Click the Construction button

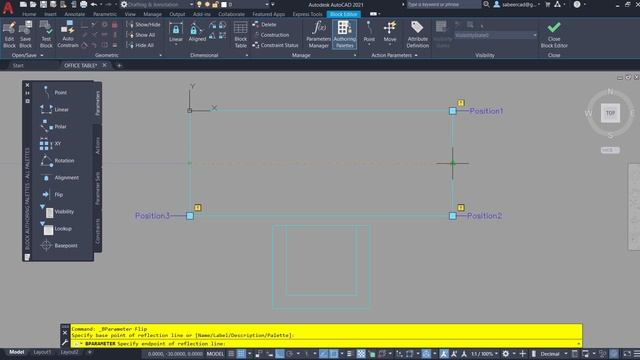point(271,35)
